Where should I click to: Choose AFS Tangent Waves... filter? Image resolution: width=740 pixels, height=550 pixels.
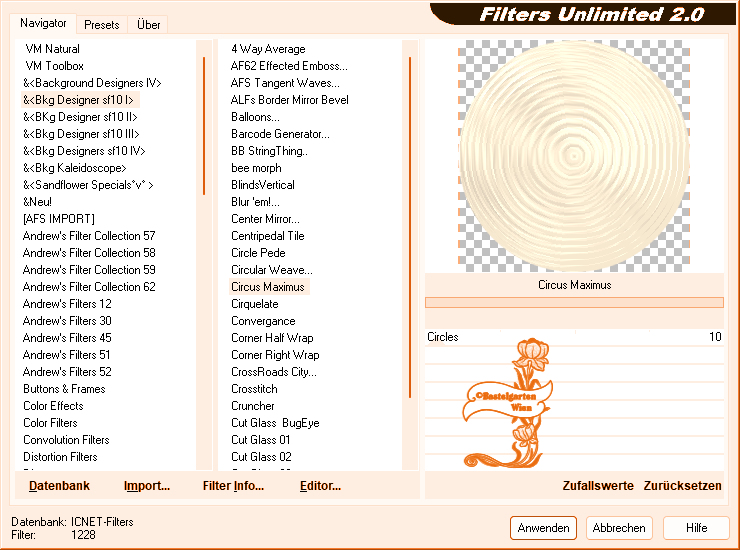coord(285,83)
